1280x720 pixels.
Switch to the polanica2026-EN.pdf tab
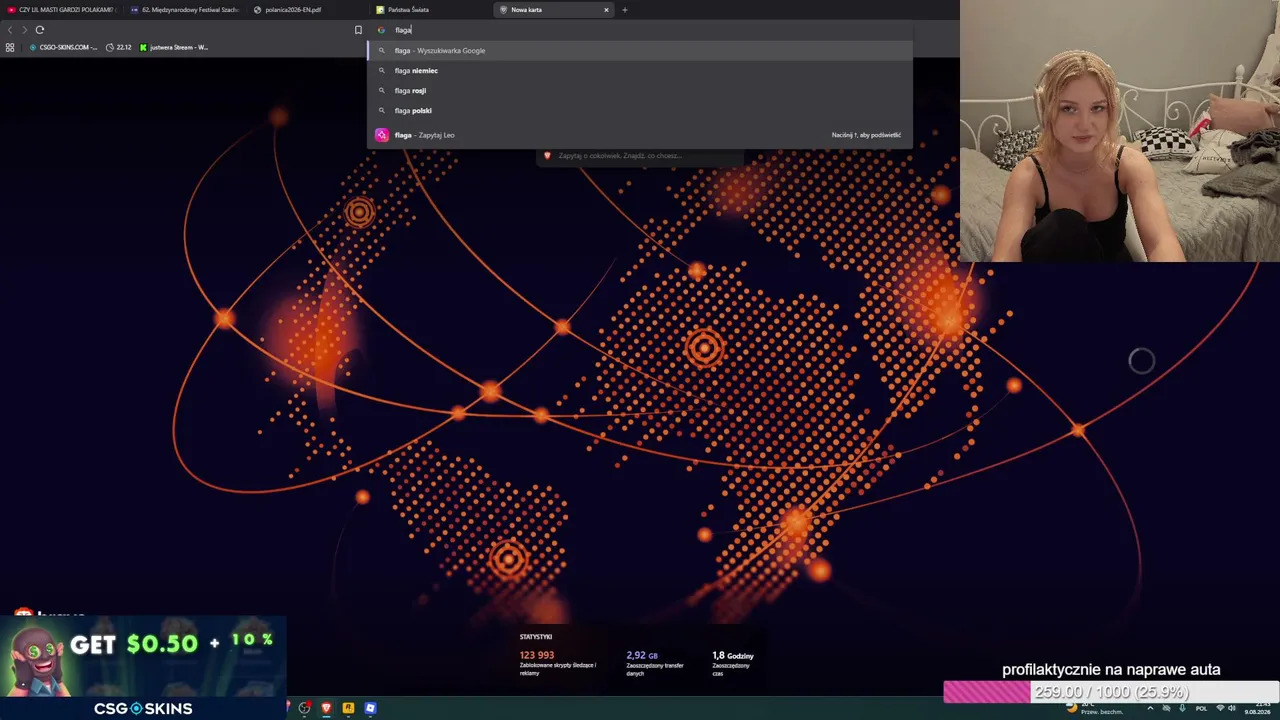307,10
